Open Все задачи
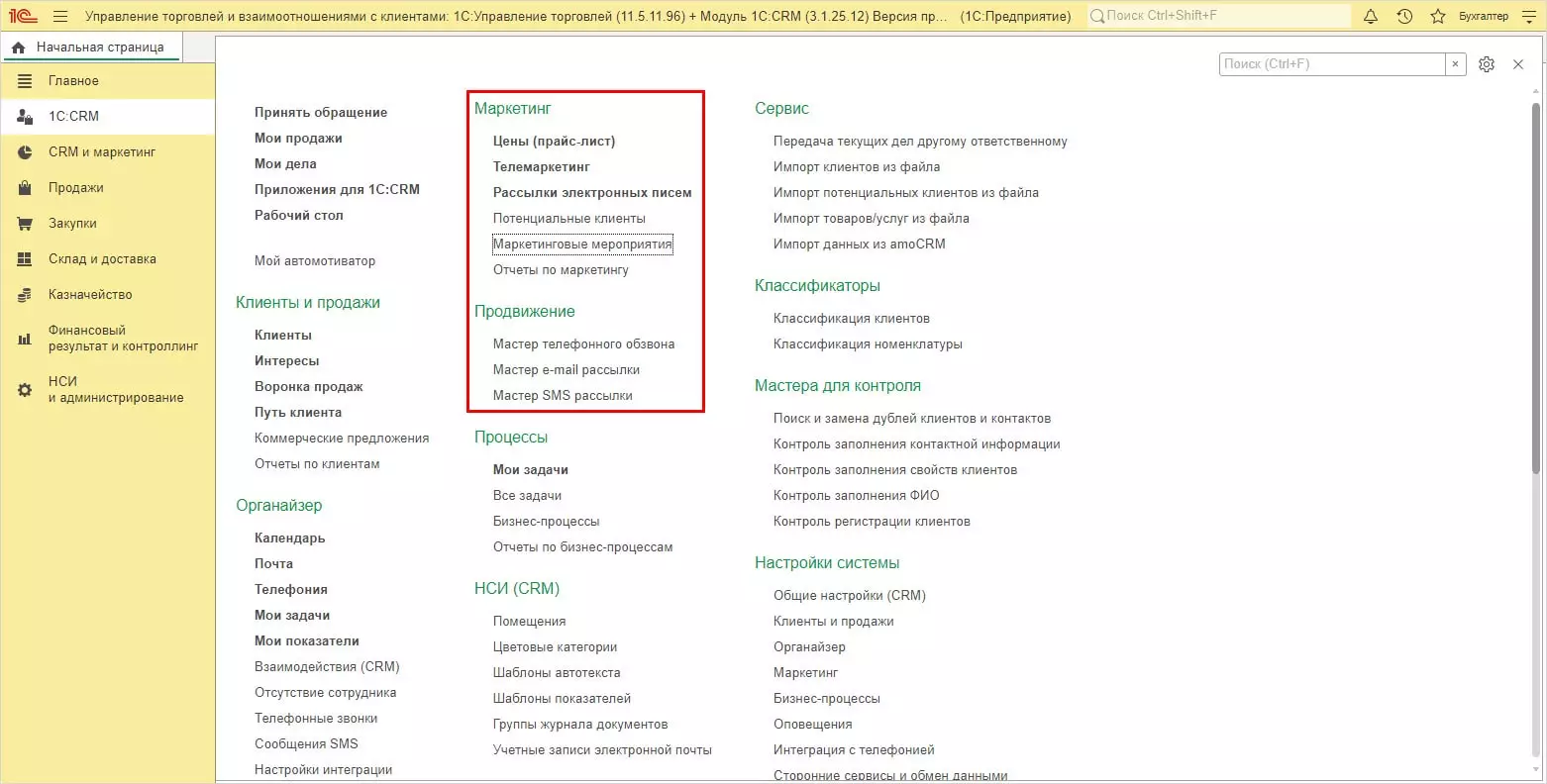 click(527, 496)
